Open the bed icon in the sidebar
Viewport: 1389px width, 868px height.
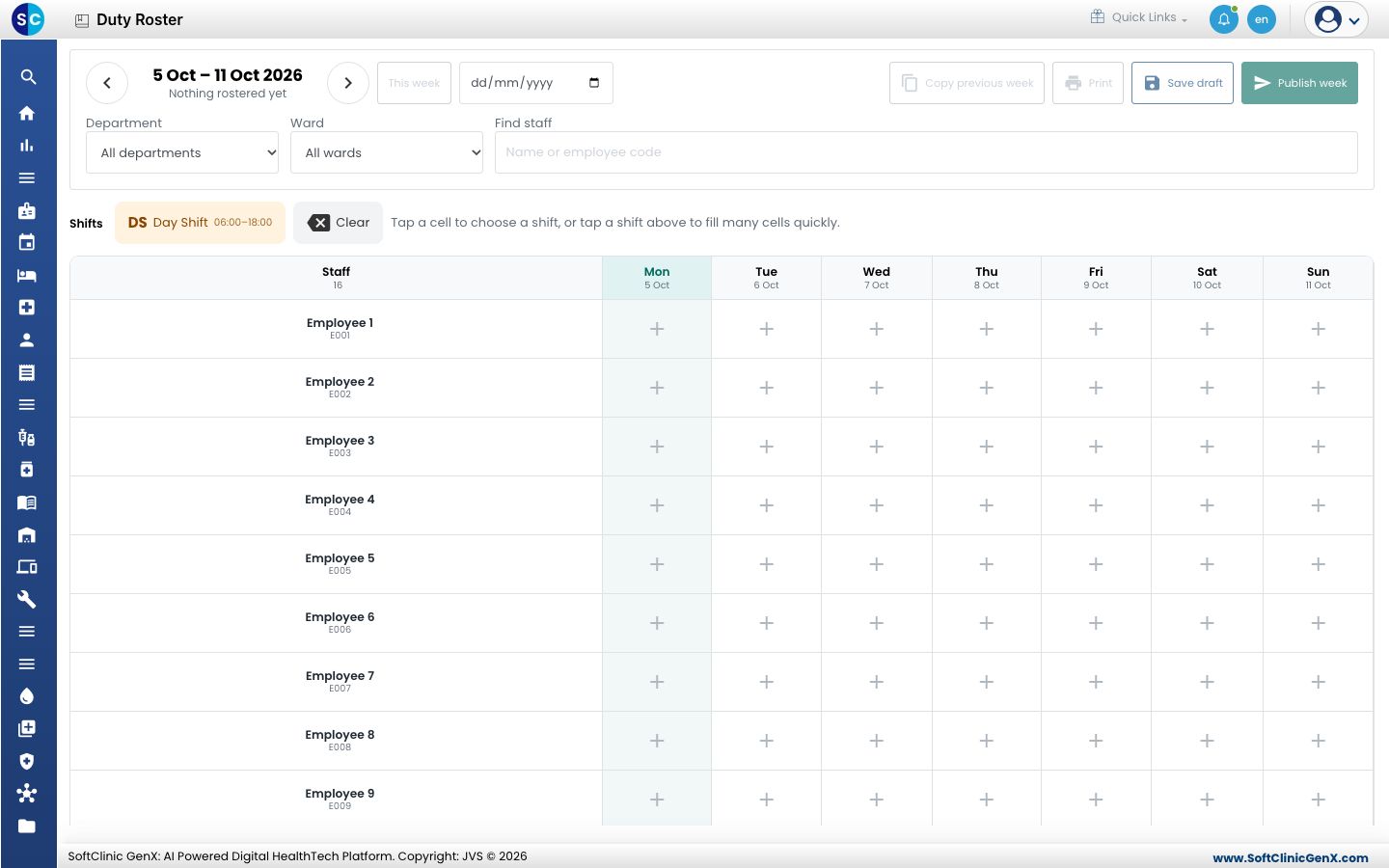tap(27, 275)
